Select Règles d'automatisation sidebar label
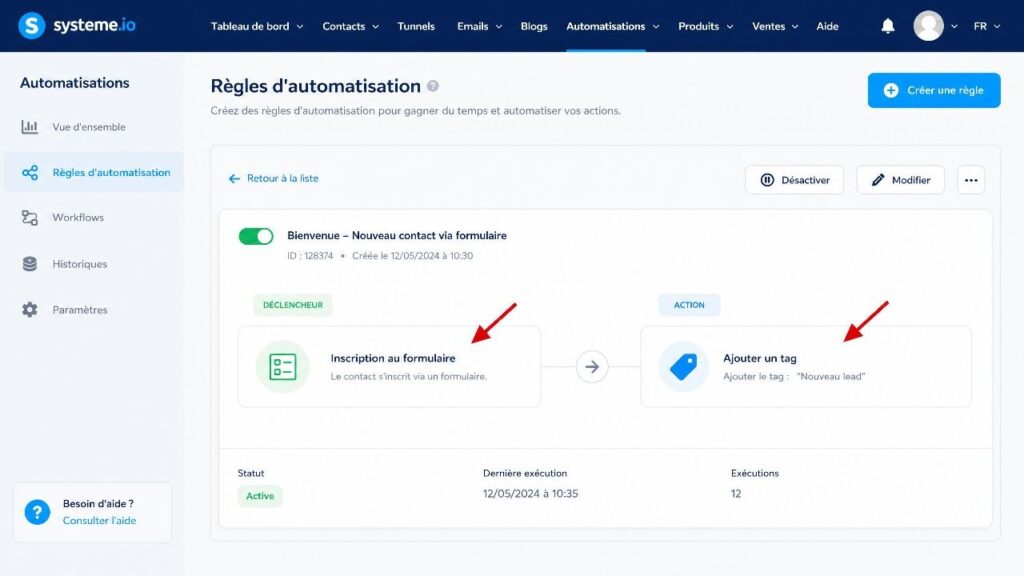The image size is (1024, 576). click(x=111, y=172)
